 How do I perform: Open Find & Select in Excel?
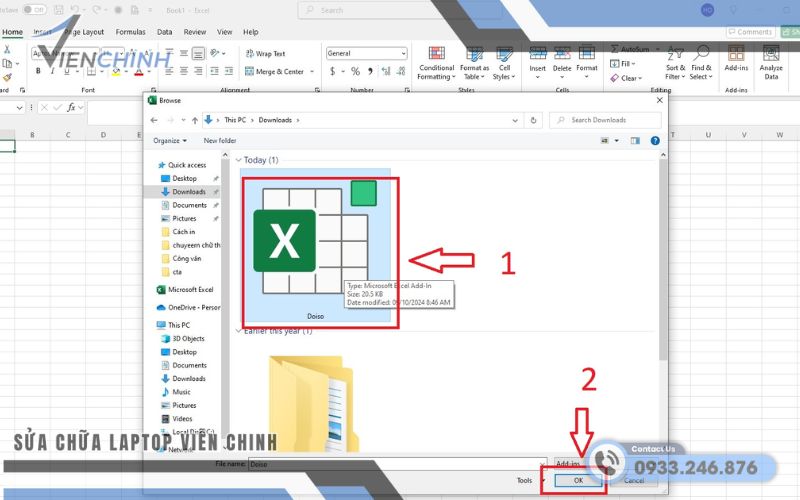(702, 63)
